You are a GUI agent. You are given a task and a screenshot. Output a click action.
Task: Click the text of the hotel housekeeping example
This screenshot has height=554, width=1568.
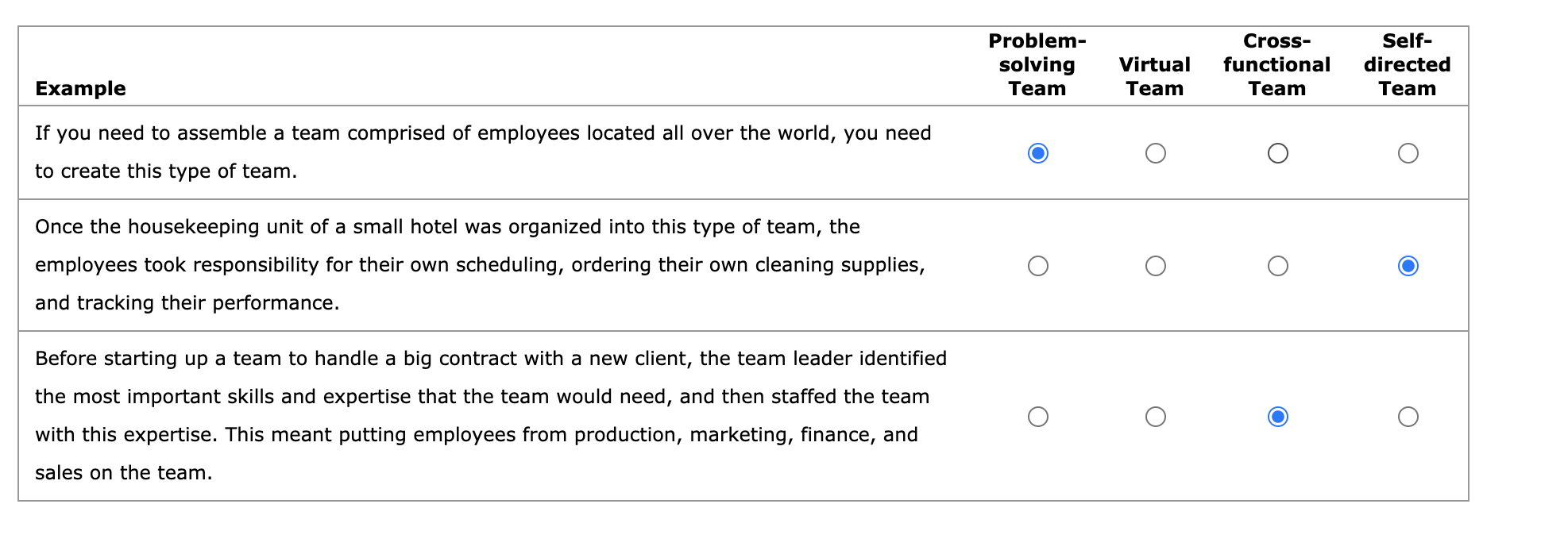(480, 264)
